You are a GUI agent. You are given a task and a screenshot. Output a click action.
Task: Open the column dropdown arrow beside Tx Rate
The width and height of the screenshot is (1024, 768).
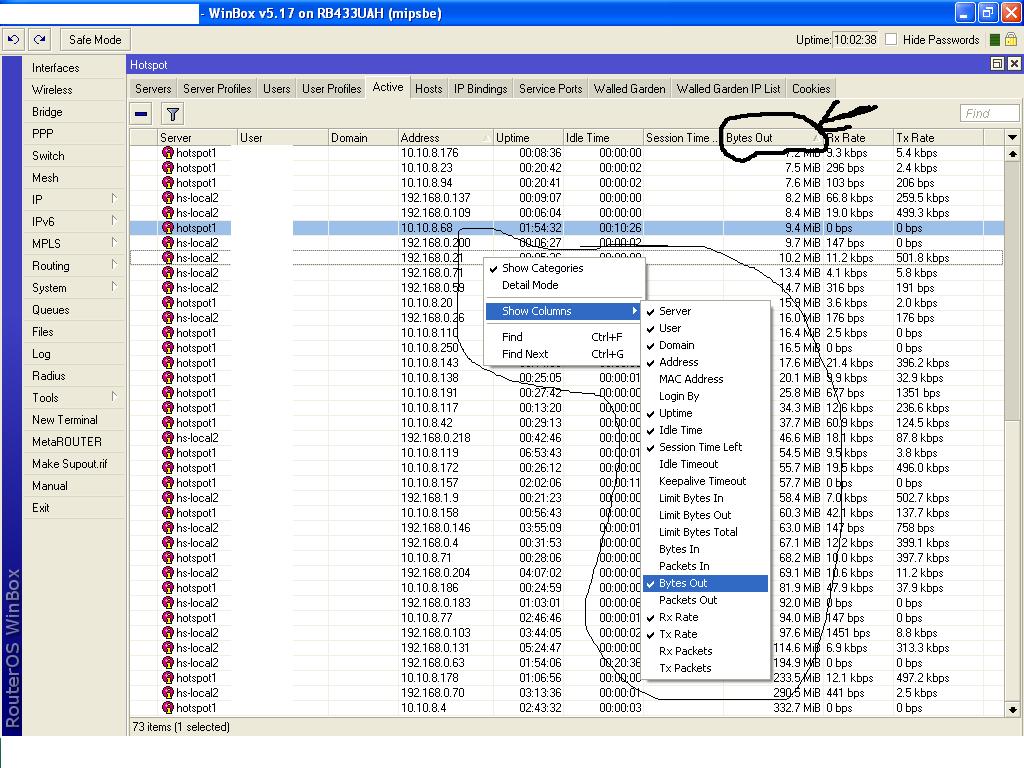click(x=1012, y=138)
